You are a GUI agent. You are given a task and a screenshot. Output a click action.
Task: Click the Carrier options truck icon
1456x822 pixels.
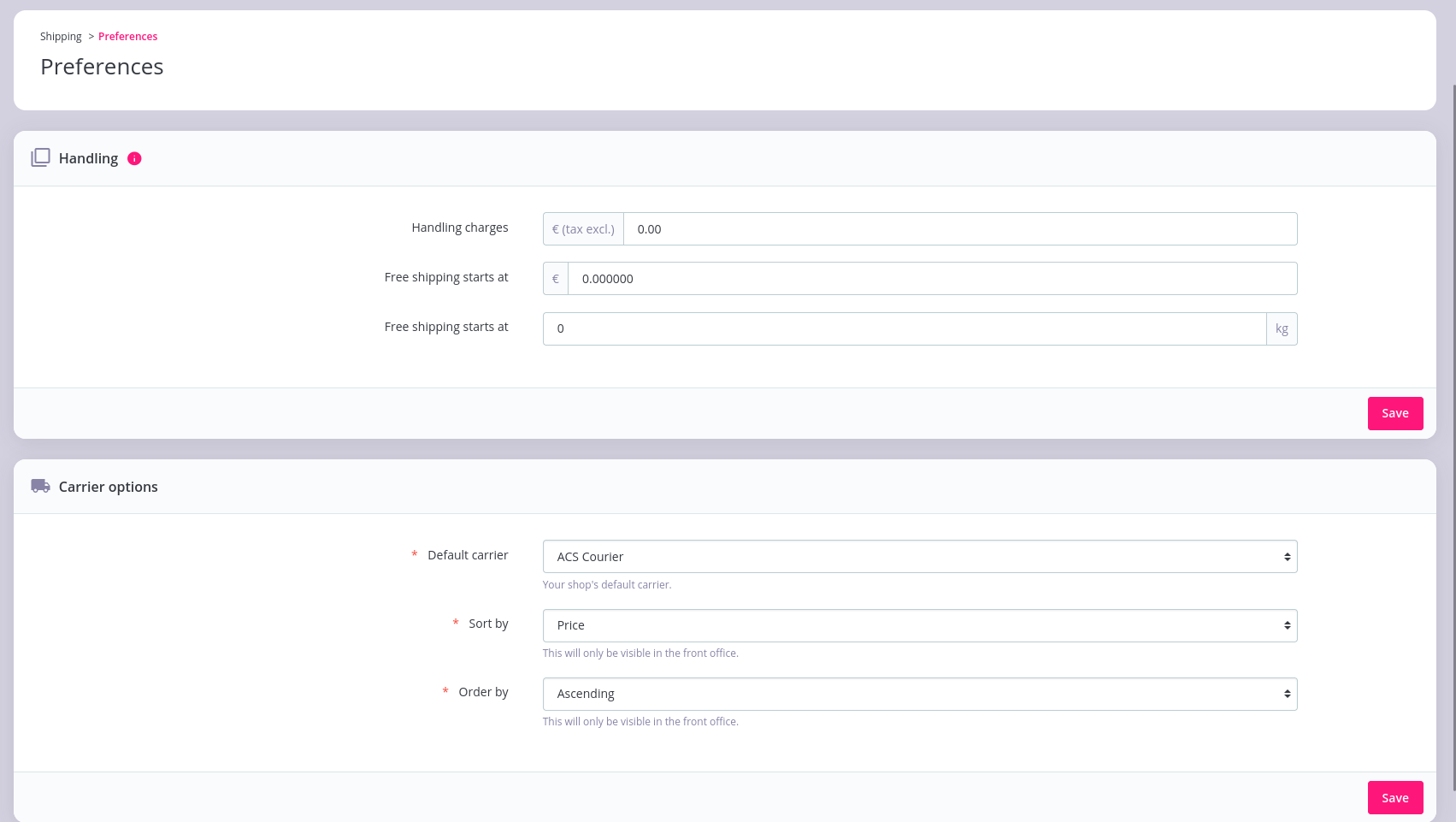40,486
